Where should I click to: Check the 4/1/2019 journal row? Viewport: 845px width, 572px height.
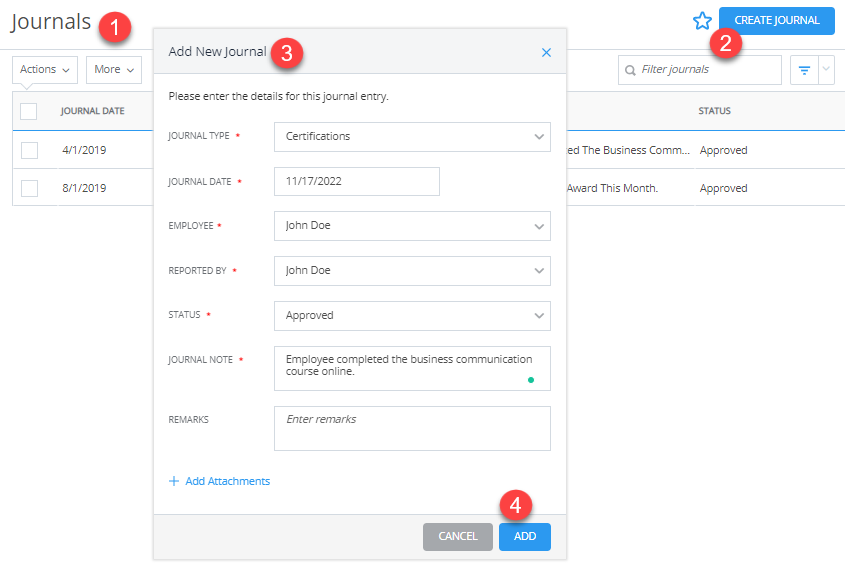(29, 150)
